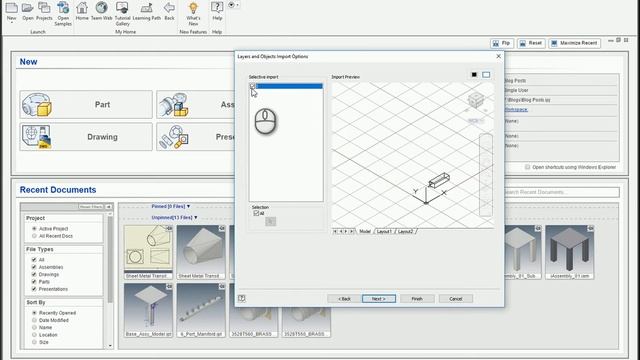Viewport: 640px width, 360px height.
Task: Click the ViewCube in Import Preview
Action: click(476, 100)
